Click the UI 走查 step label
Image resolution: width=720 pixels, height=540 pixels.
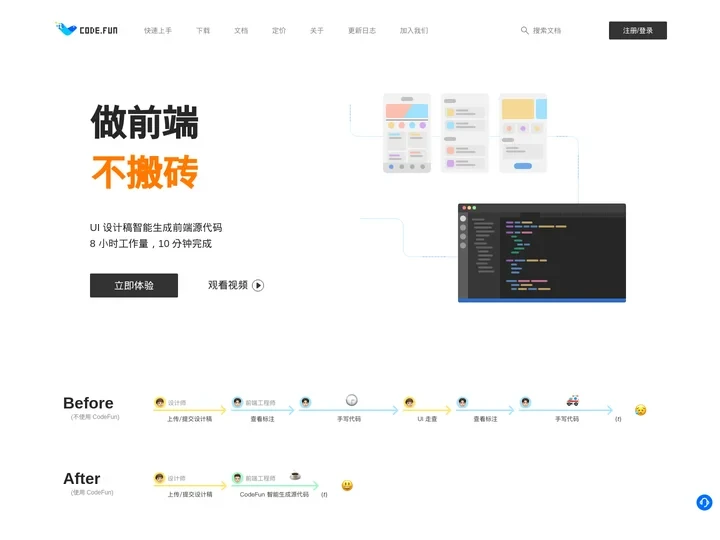coord(427,419)
